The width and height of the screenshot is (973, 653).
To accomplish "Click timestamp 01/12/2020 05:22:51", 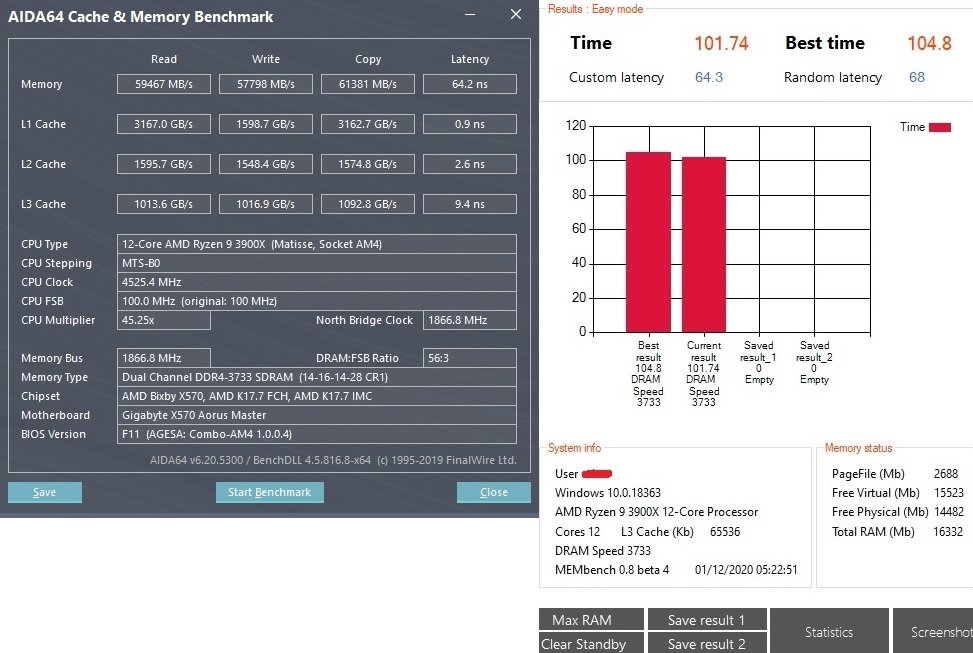I will point(746,570).
